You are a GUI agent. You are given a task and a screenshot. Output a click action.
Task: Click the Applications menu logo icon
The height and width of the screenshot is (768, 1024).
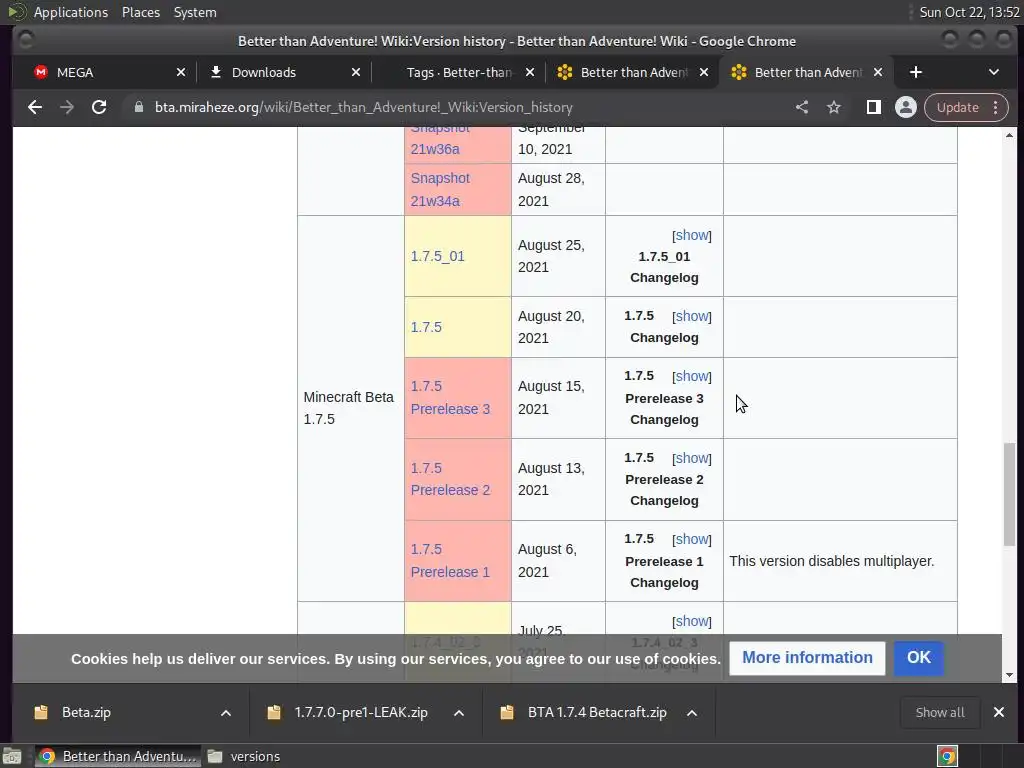tap(16, 12)
